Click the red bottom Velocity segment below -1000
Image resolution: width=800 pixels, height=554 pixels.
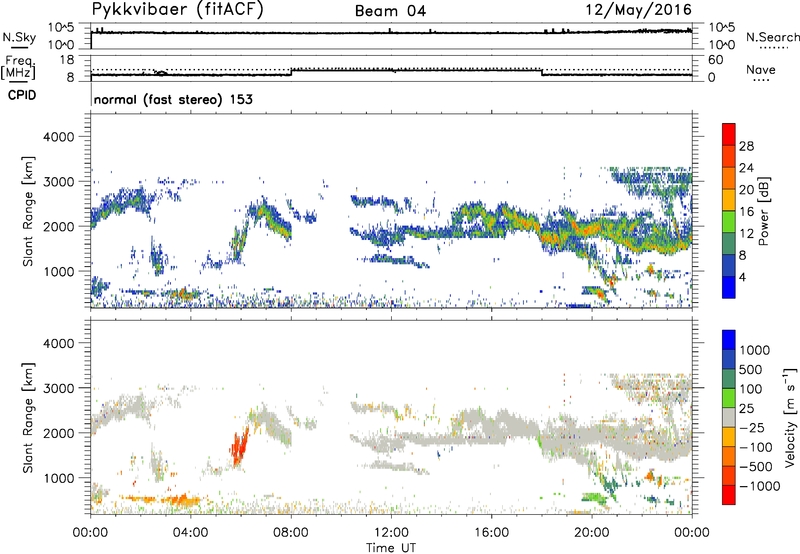click(729, 495)
